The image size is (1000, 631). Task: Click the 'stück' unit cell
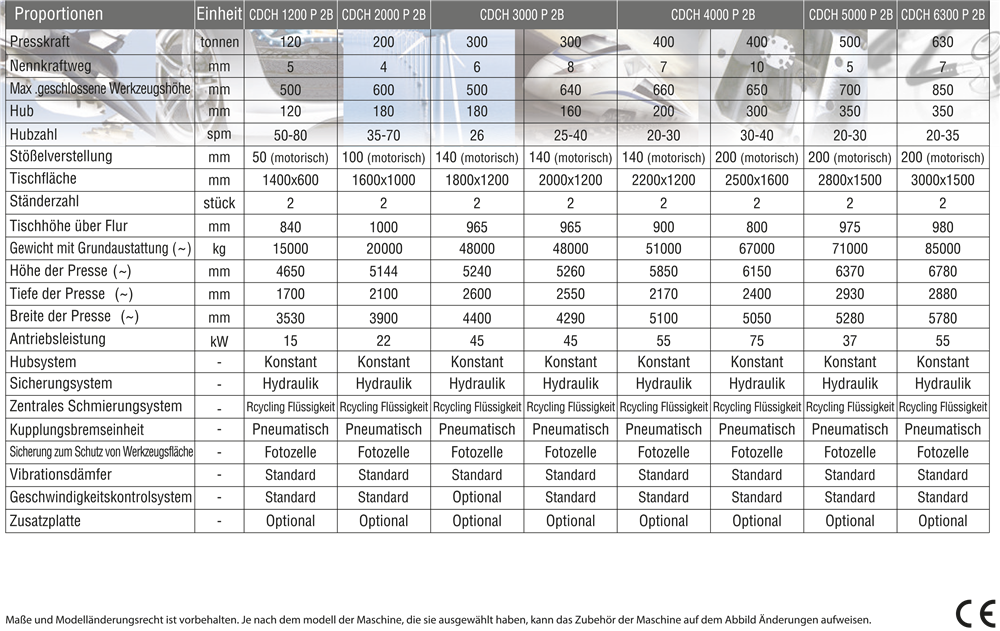pyautogui.click(x=219, y=203)
